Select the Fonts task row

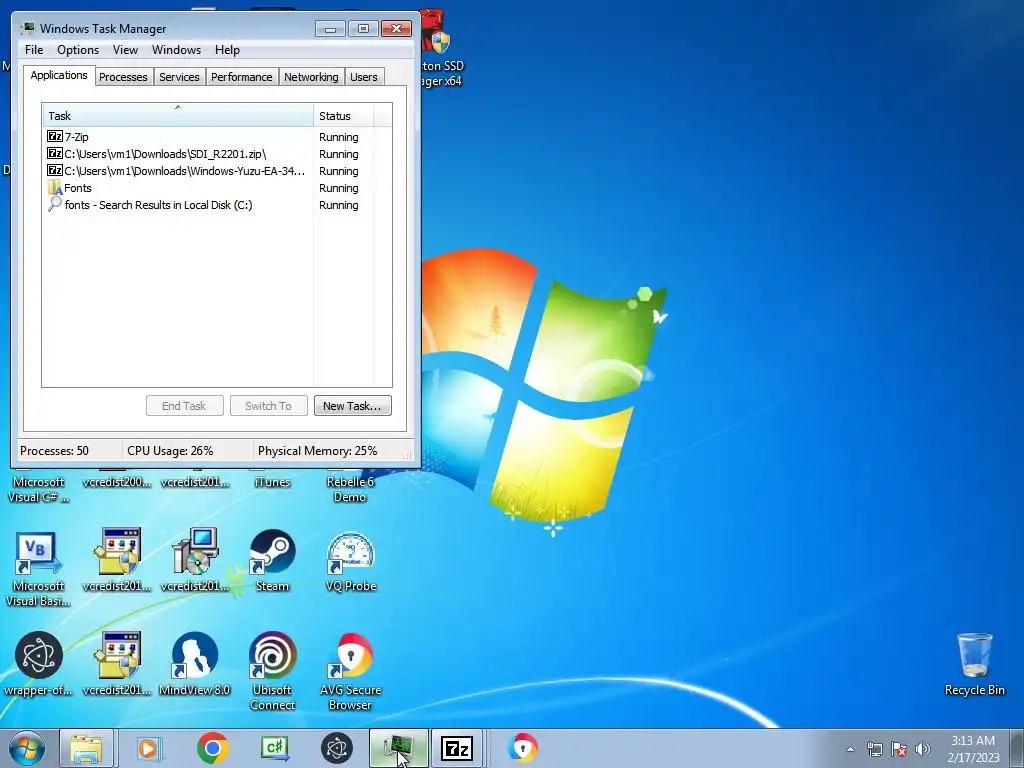click(208, 187)
